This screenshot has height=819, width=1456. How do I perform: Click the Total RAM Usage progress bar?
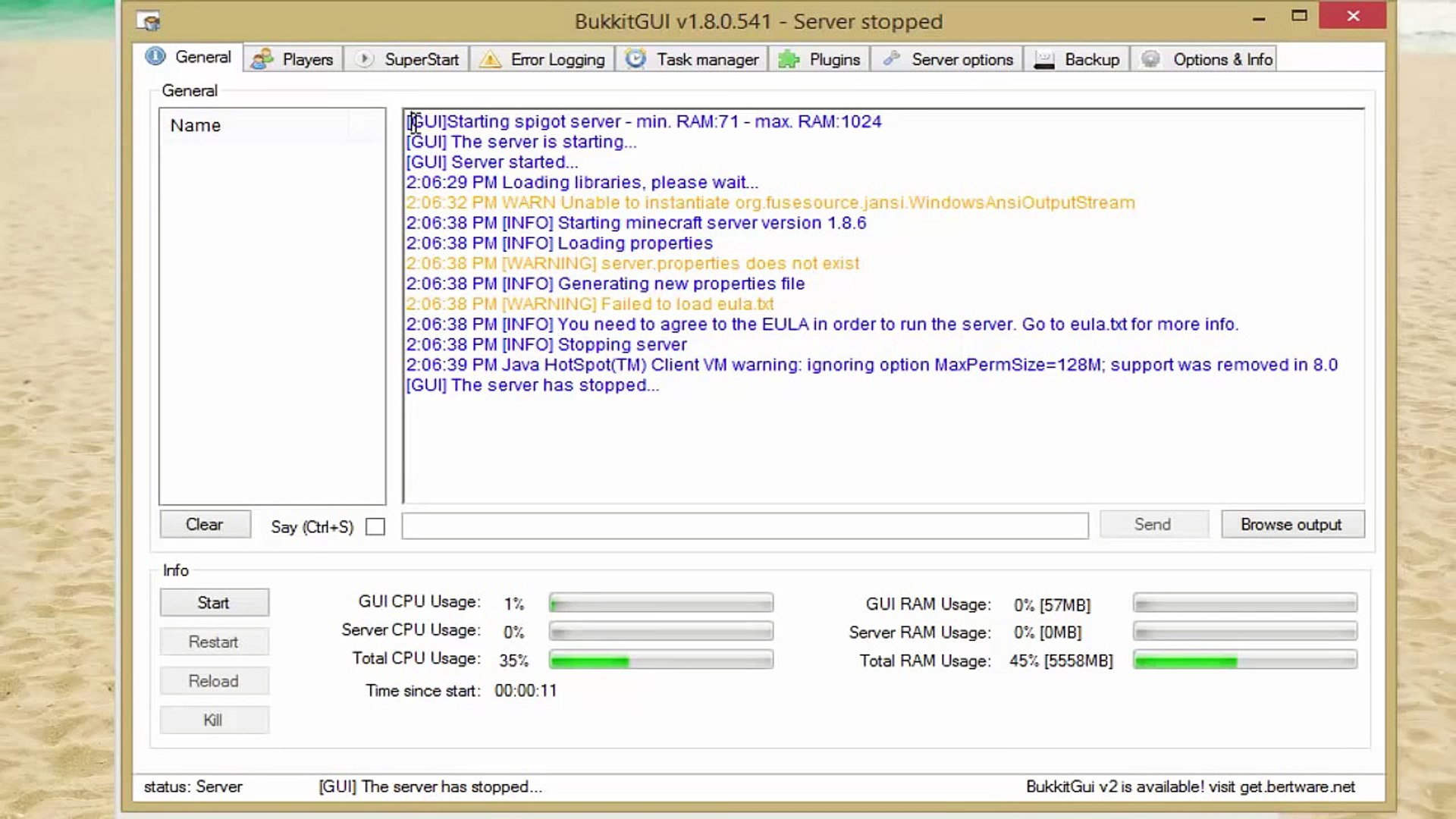(x=1244, y=661)
